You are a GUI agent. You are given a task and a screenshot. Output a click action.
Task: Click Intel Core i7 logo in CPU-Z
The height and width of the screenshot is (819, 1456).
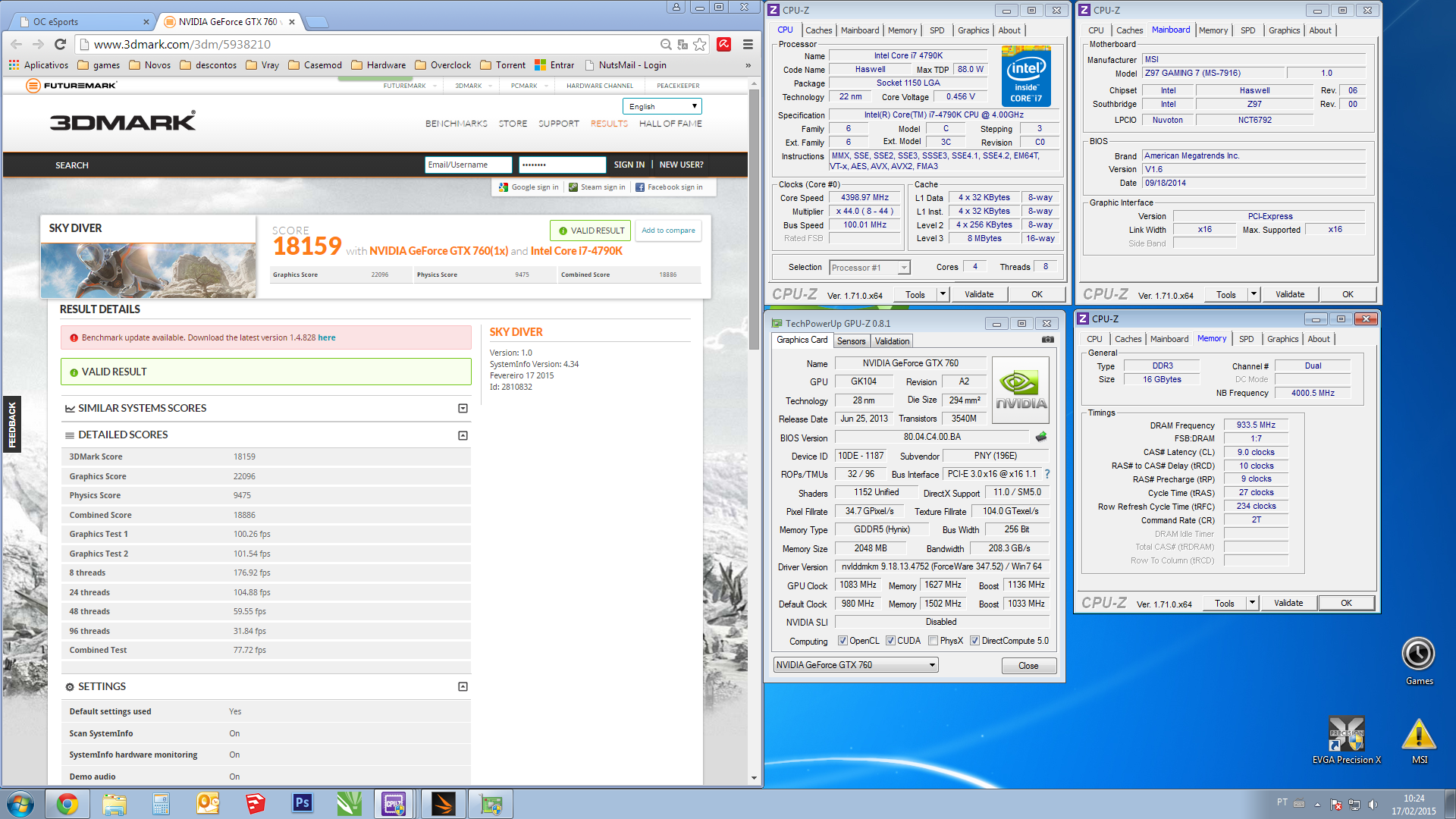pyautogui.click(x=1025, y=77)
